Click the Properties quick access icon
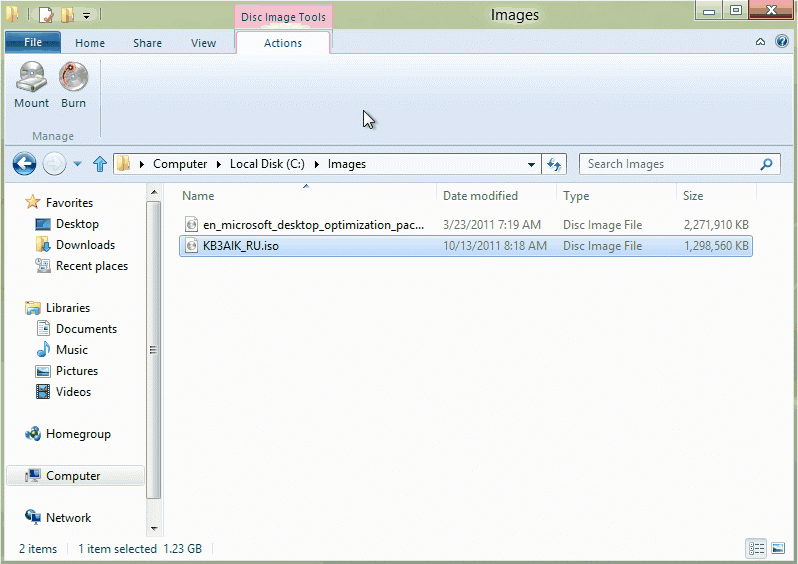The image size is (798, 564). click(x=46, y=15)
